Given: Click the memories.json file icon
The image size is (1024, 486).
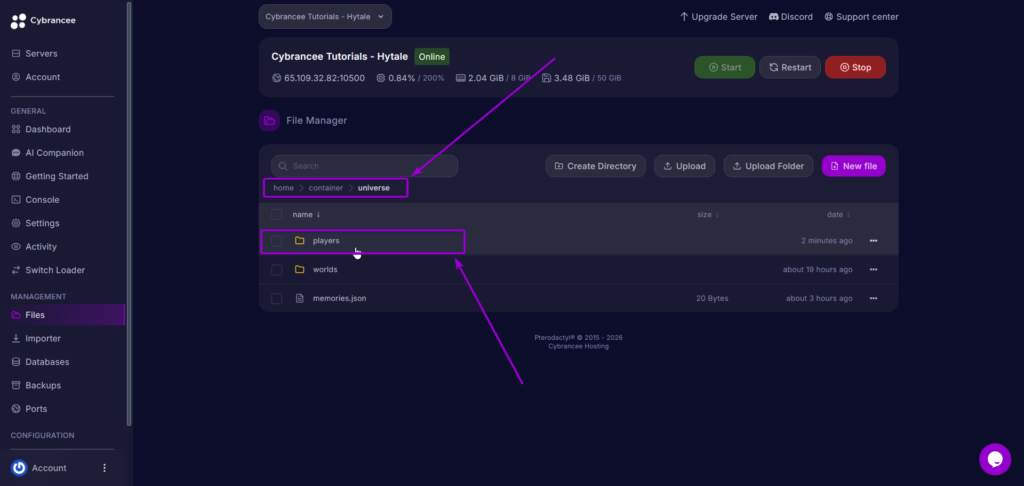Looking at the screenshot, I should tap(299, 298).
